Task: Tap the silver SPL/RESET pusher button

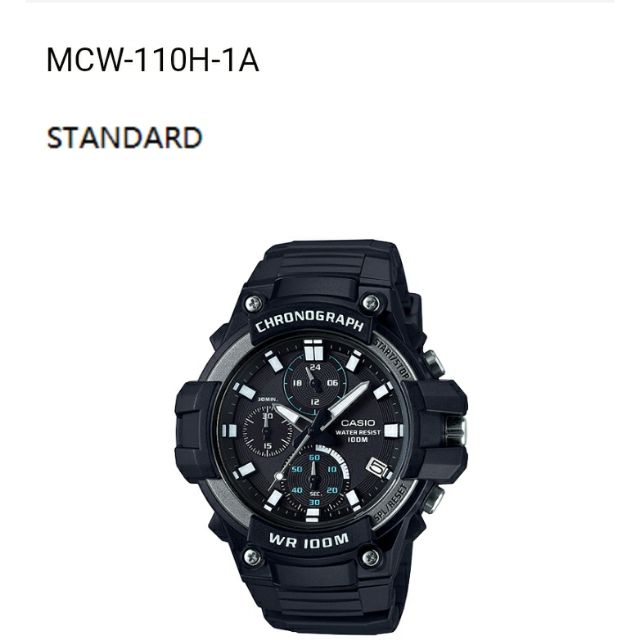Action: coord(433,499)
